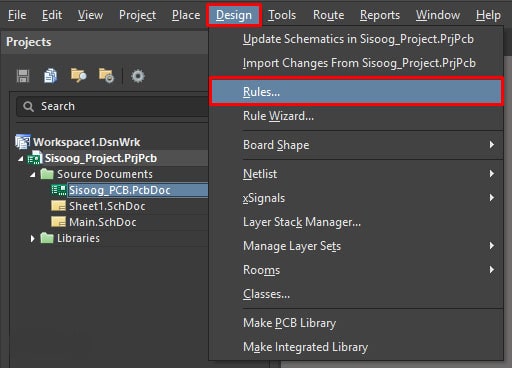Viewport: 512px width, 368px height.
Task: Choose Make PCB Library
Action: coord(356,323)
